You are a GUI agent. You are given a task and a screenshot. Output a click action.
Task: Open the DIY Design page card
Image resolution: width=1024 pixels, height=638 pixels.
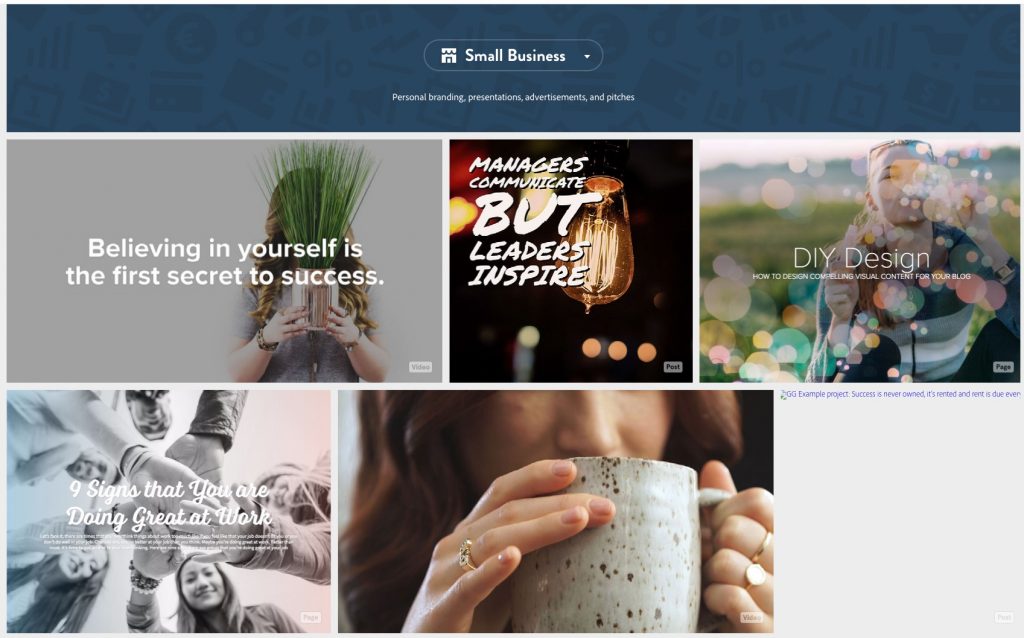[859, 261]
